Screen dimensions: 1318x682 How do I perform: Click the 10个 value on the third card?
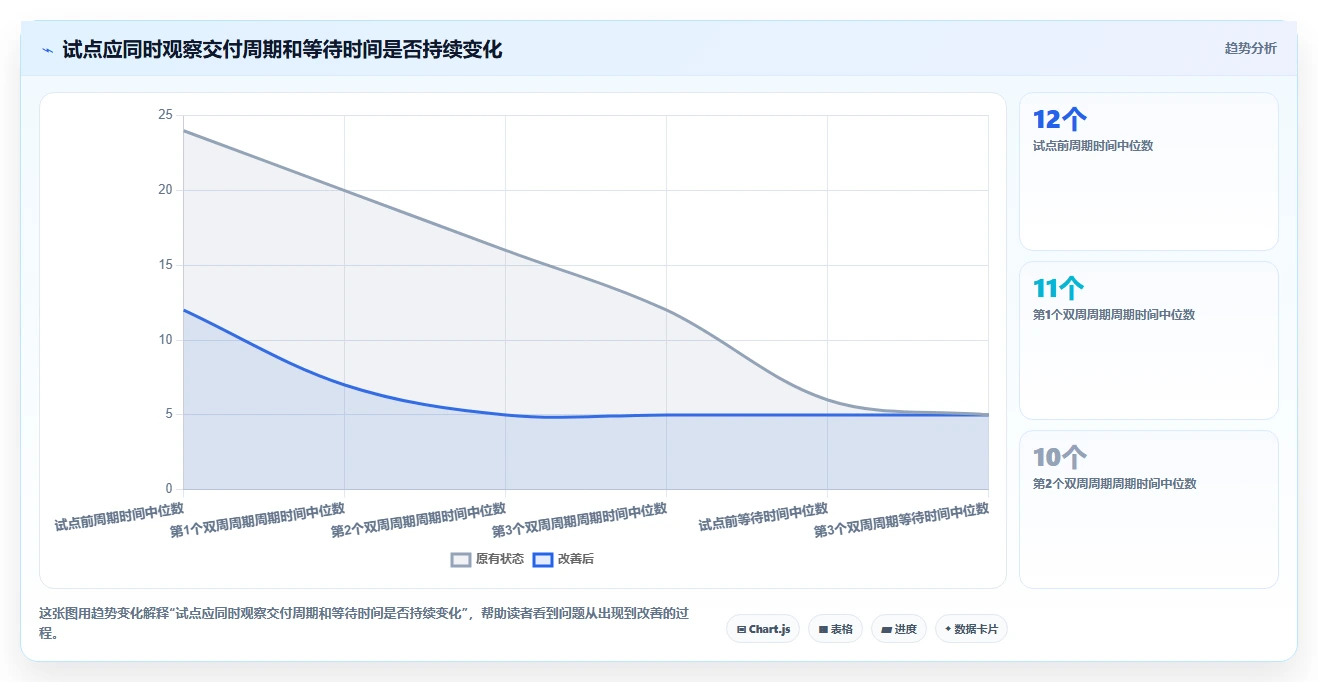[x=1059, y=458]
